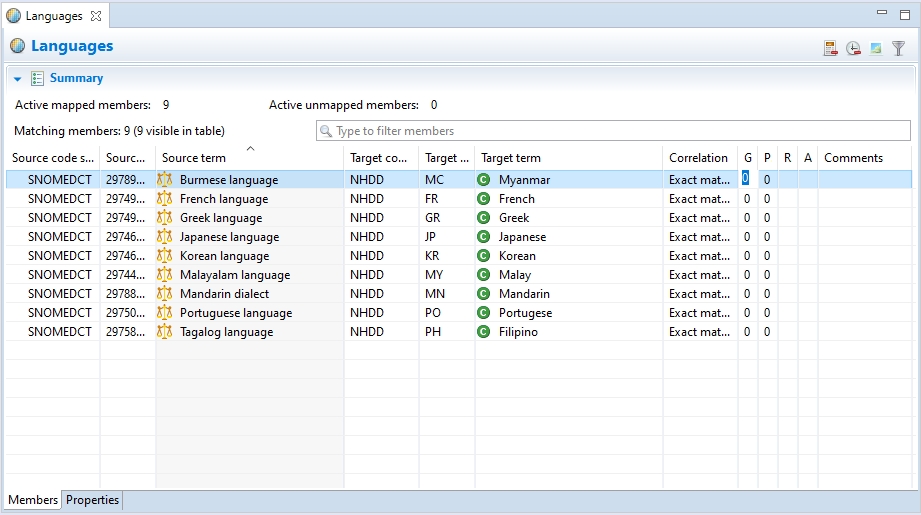921x515 pixels.
Task: Click the document icon with red minus
Action: [x=830, y=48]
